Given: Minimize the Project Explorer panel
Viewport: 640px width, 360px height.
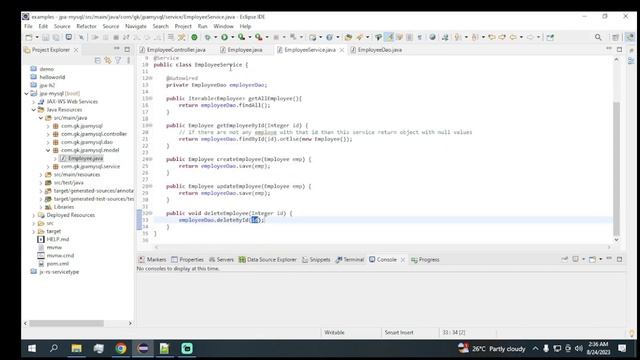Looking at the screenshot, I should (x=117, y=49).
